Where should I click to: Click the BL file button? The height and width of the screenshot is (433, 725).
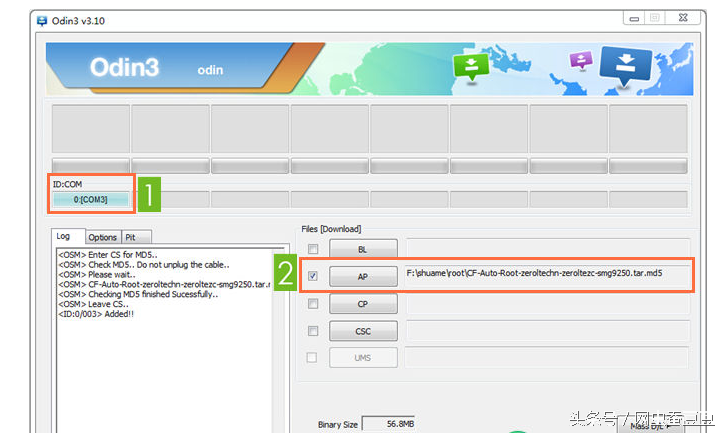tap(363, 249)
